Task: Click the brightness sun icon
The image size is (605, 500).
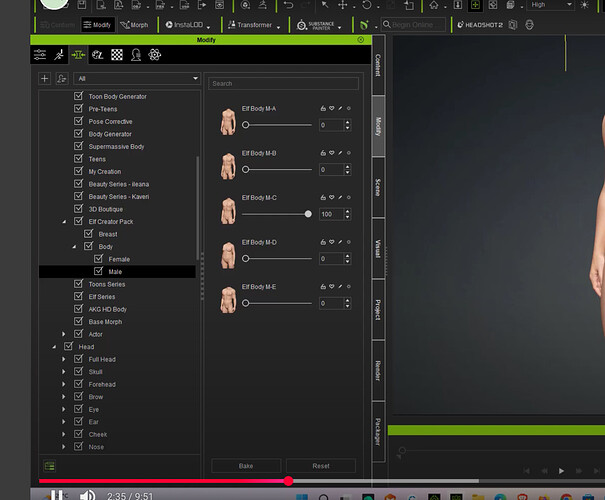Action: 585,5
